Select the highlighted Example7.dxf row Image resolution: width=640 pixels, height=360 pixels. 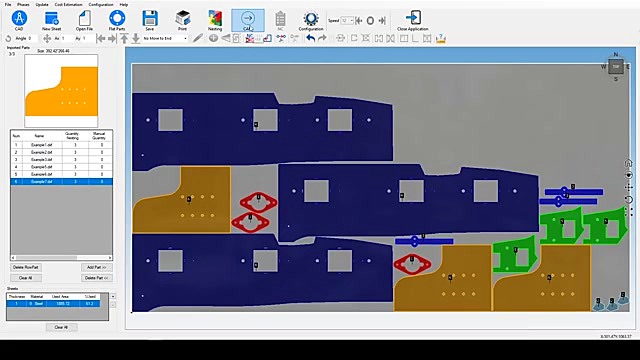tap(62, 182)
